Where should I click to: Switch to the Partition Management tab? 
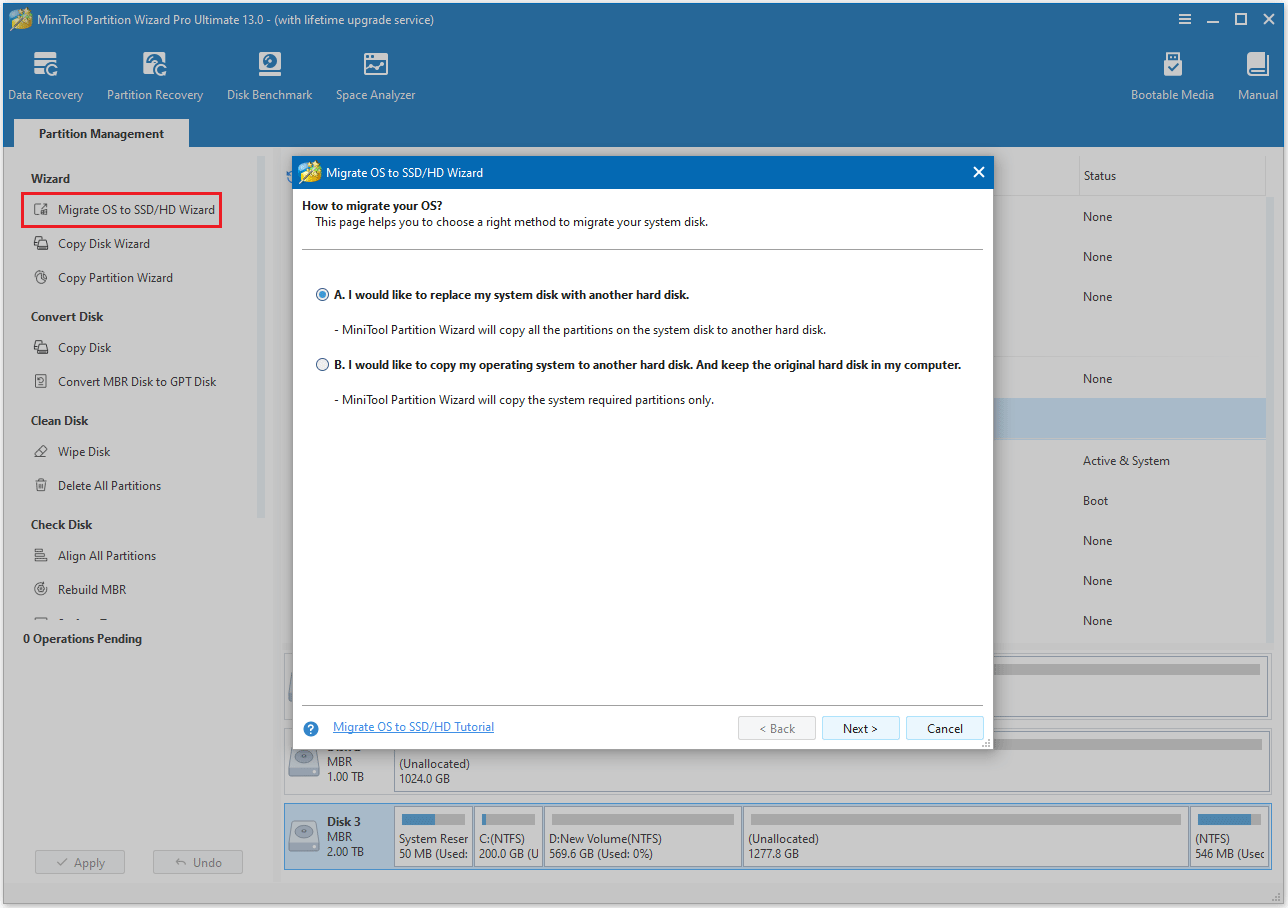(100, 132)
